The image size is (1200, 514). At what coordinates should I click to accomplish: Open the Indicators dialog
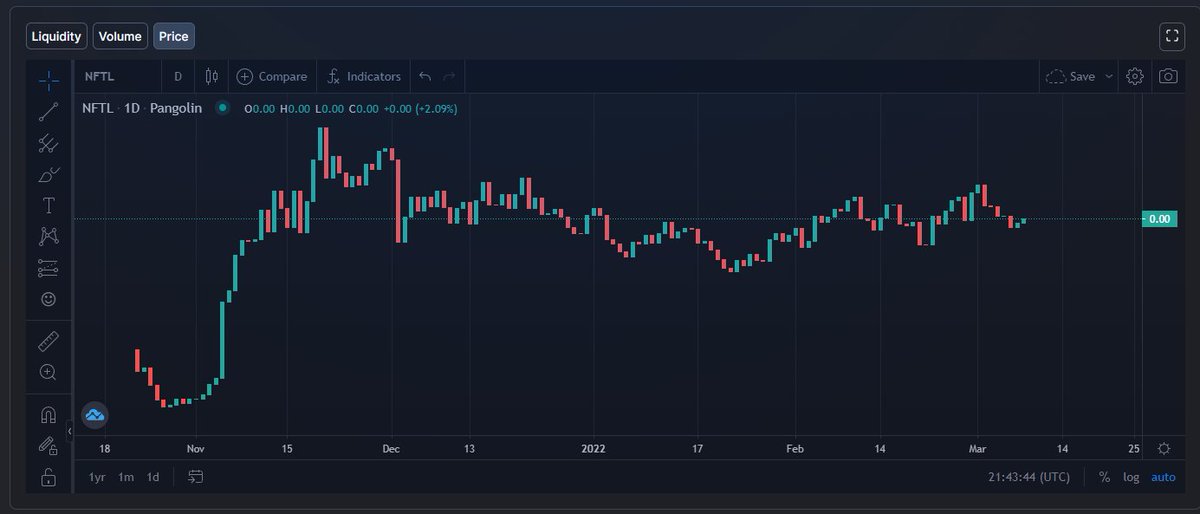(x=364, y=76)
